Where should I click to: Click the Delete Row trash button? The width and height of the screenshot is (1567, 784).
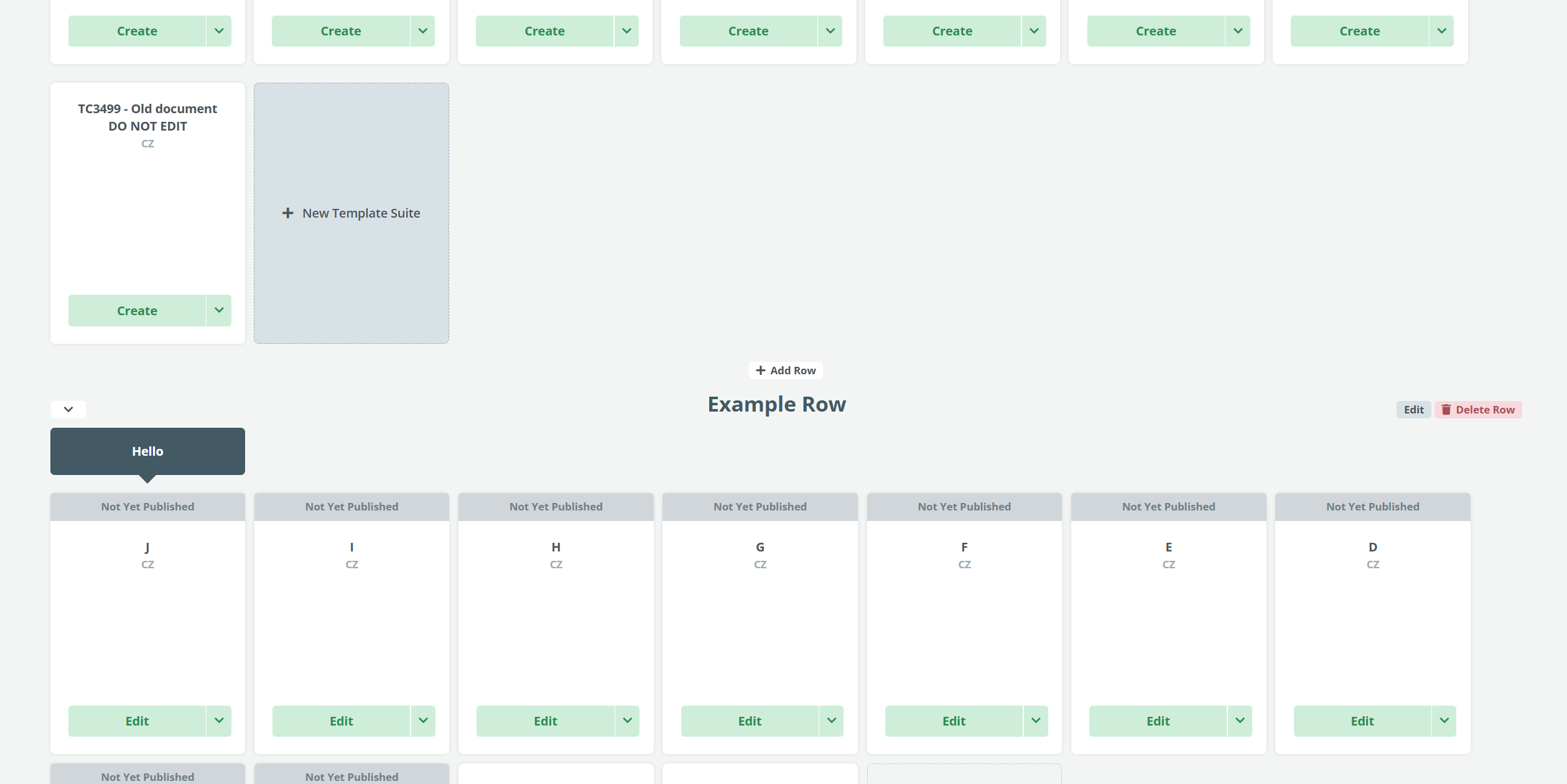pos(1478,410)
